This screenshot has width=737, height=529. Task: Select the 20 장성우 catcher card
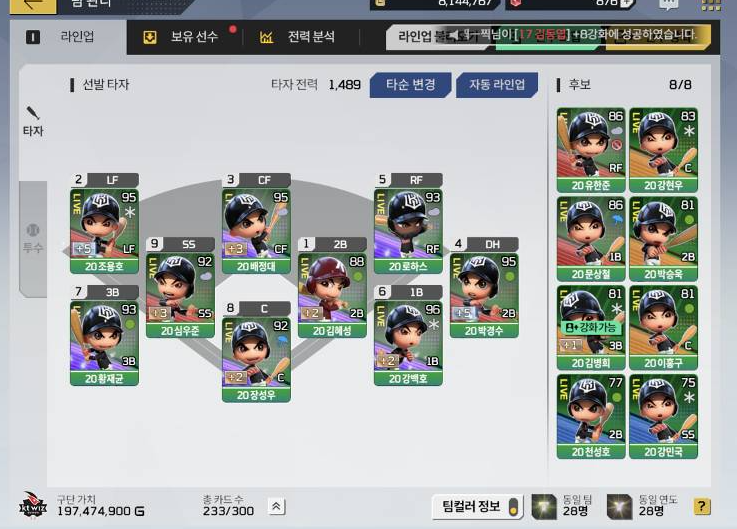256,352
